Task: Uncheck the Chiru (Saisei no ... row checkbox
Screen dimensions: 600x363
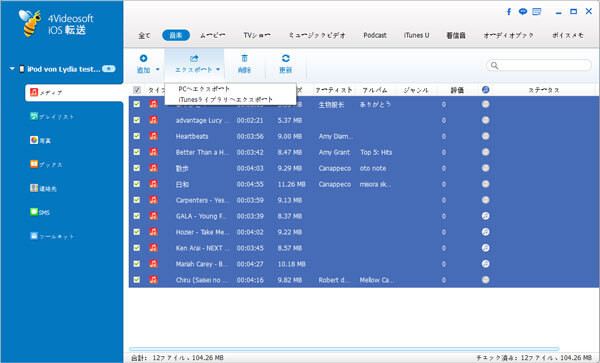Action: pos(137,280)
